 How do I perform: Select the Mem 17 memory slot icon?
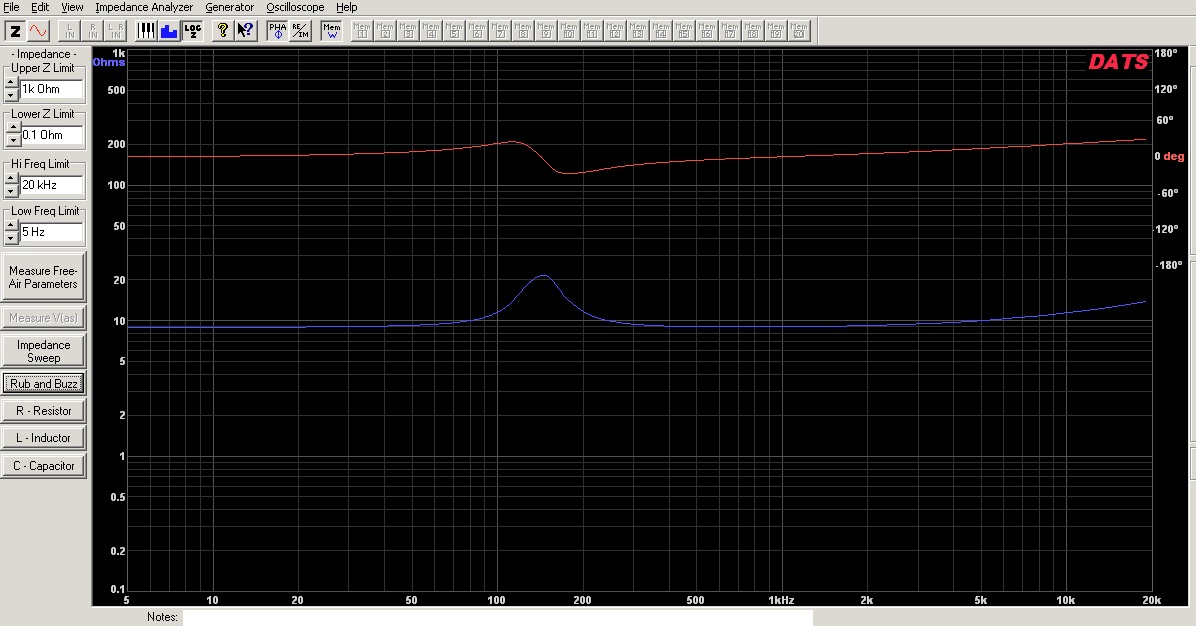[730, 31]
